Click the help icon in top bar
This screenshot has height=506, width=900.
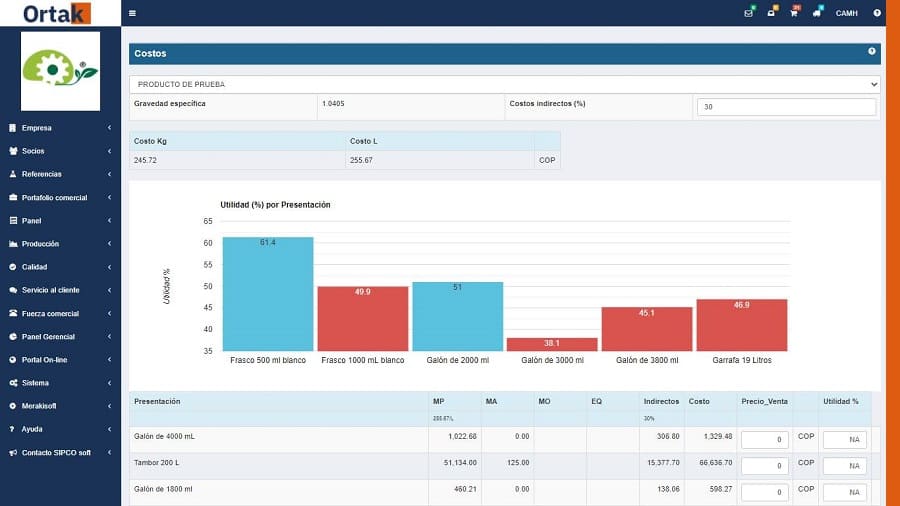(877, 13)
